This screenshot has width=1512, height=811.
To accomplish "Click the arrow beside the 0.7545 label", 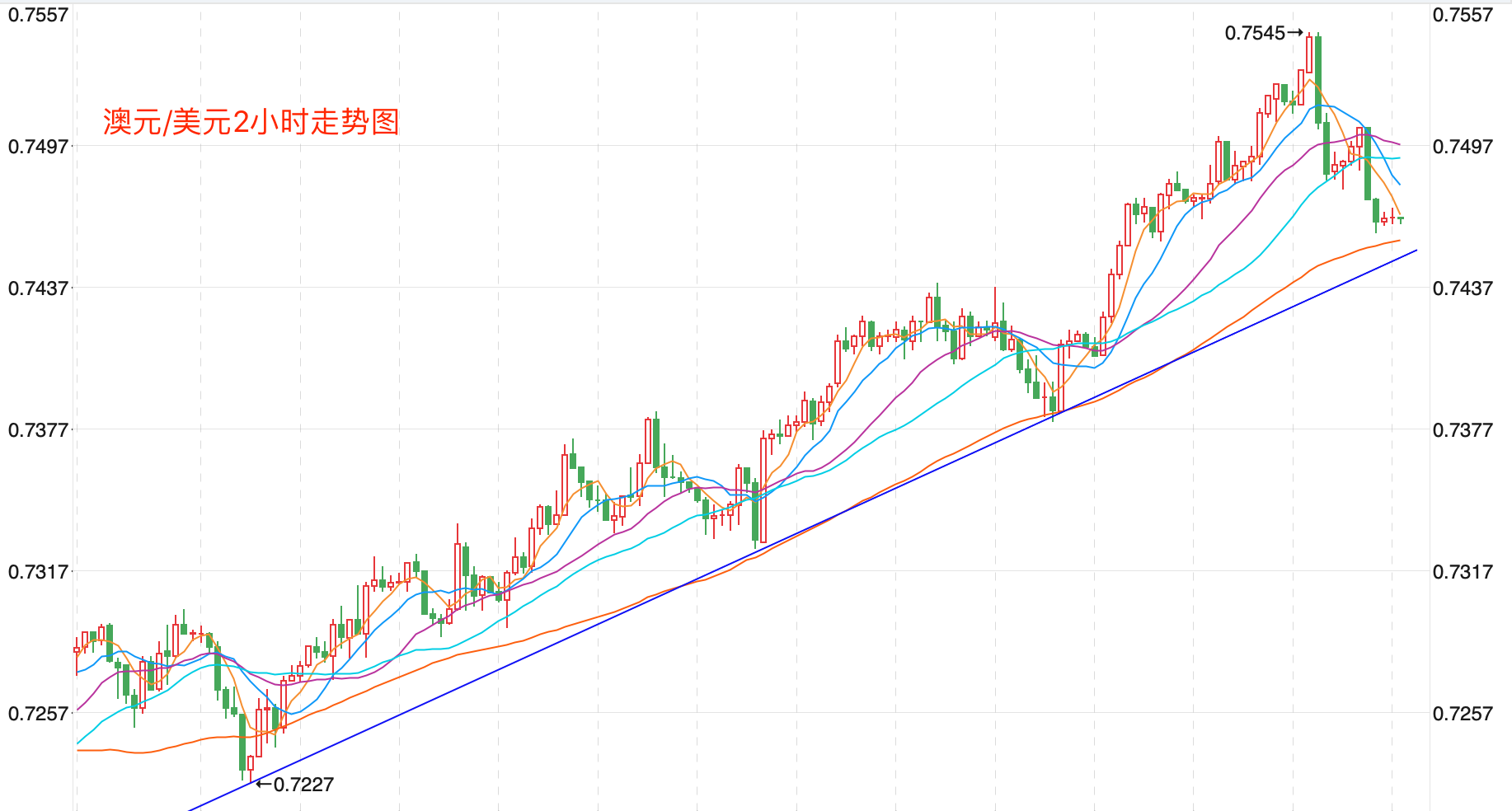I will [x=1295, y=33].
